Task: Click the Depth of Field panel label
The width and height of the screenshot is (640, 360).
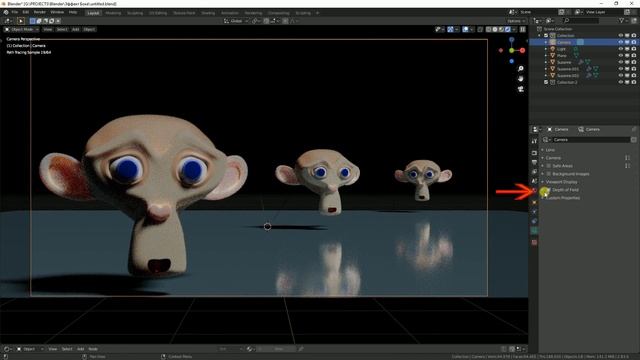Action: click(x=565, y=190)
